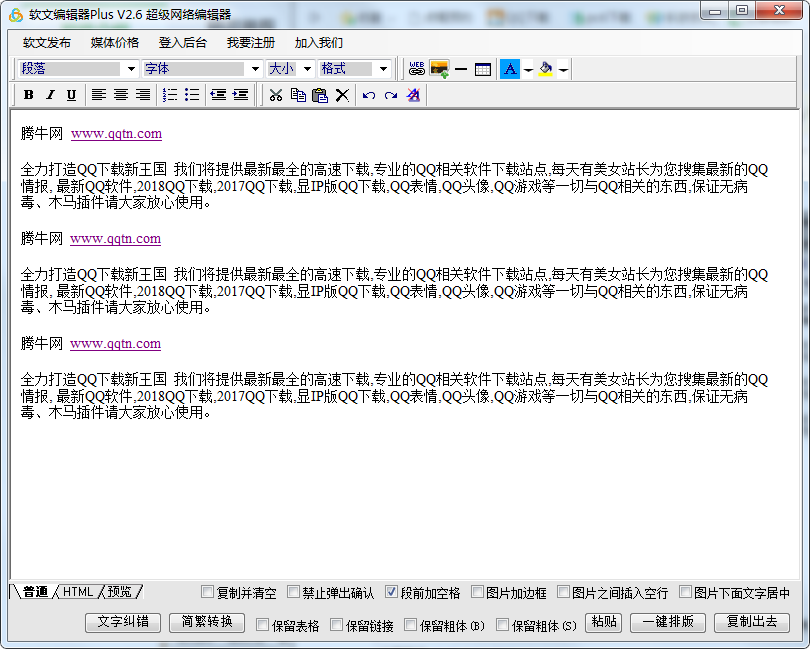This screenshot has height=649, width=810.
Task: Center align the paragraph
Action: coord(120,95)
